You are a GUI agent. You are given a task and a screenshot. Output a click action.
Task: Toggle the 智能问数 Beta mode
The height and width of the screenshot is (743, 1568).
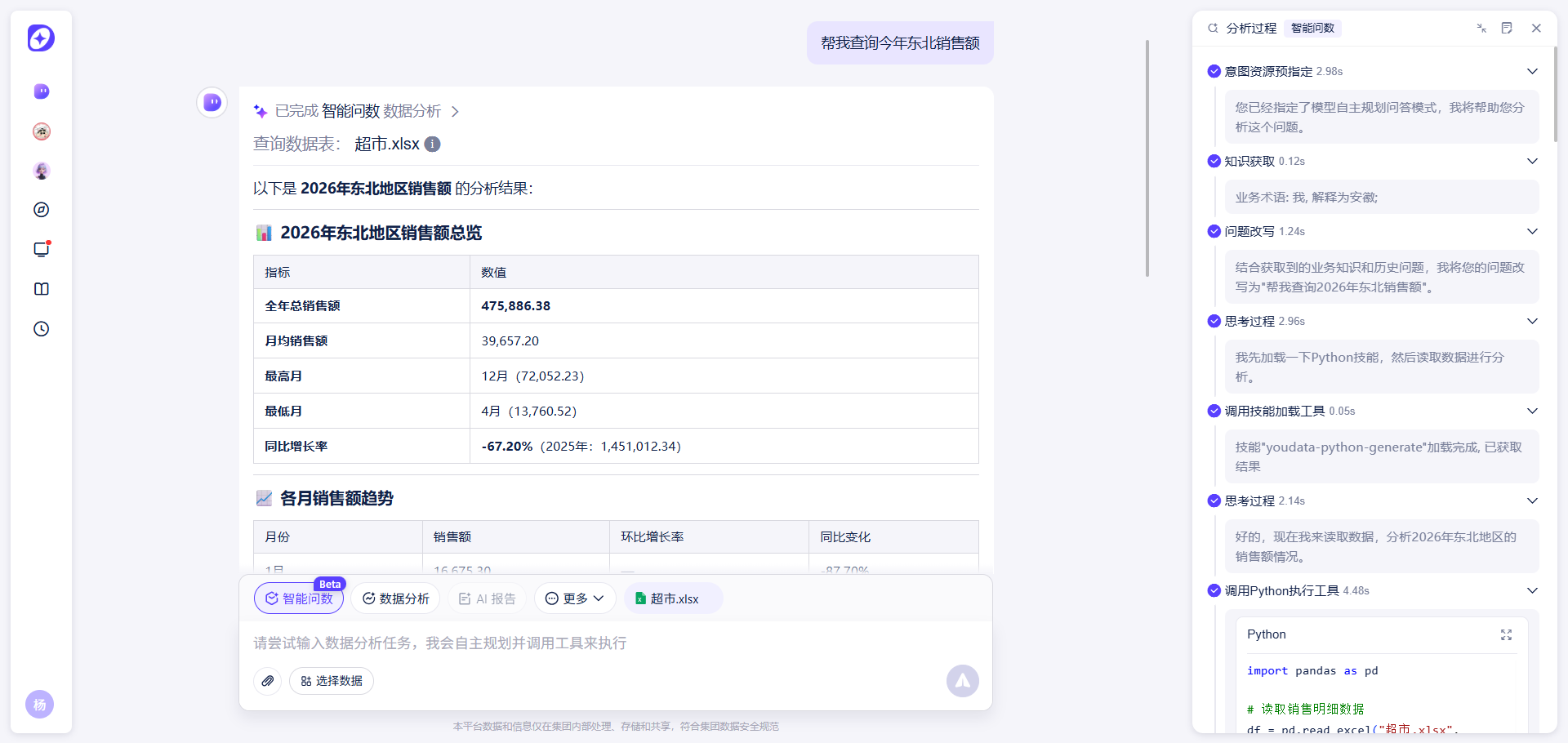(x=299, y=598)
